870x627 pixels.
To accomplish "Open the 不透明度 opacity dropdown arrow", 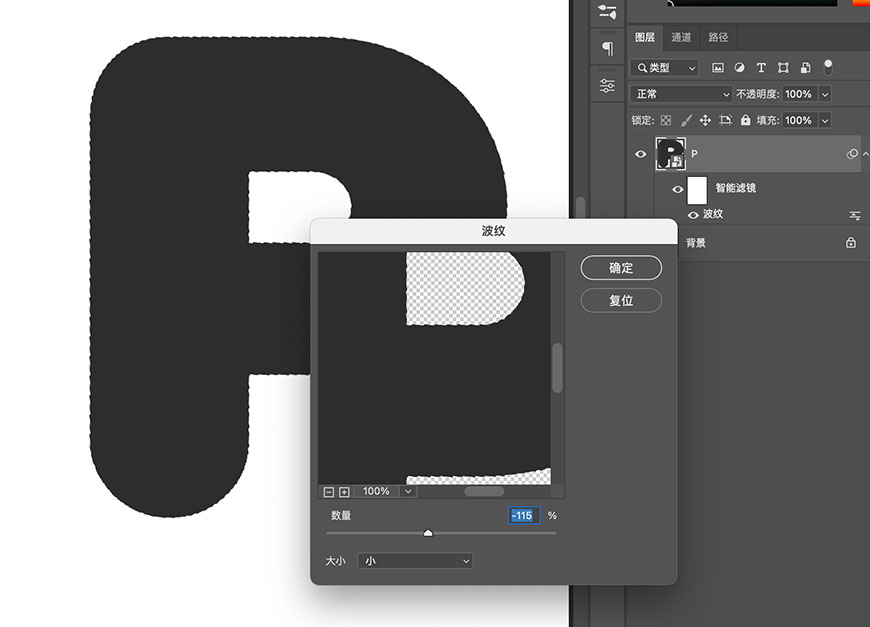I will point(825,94).
